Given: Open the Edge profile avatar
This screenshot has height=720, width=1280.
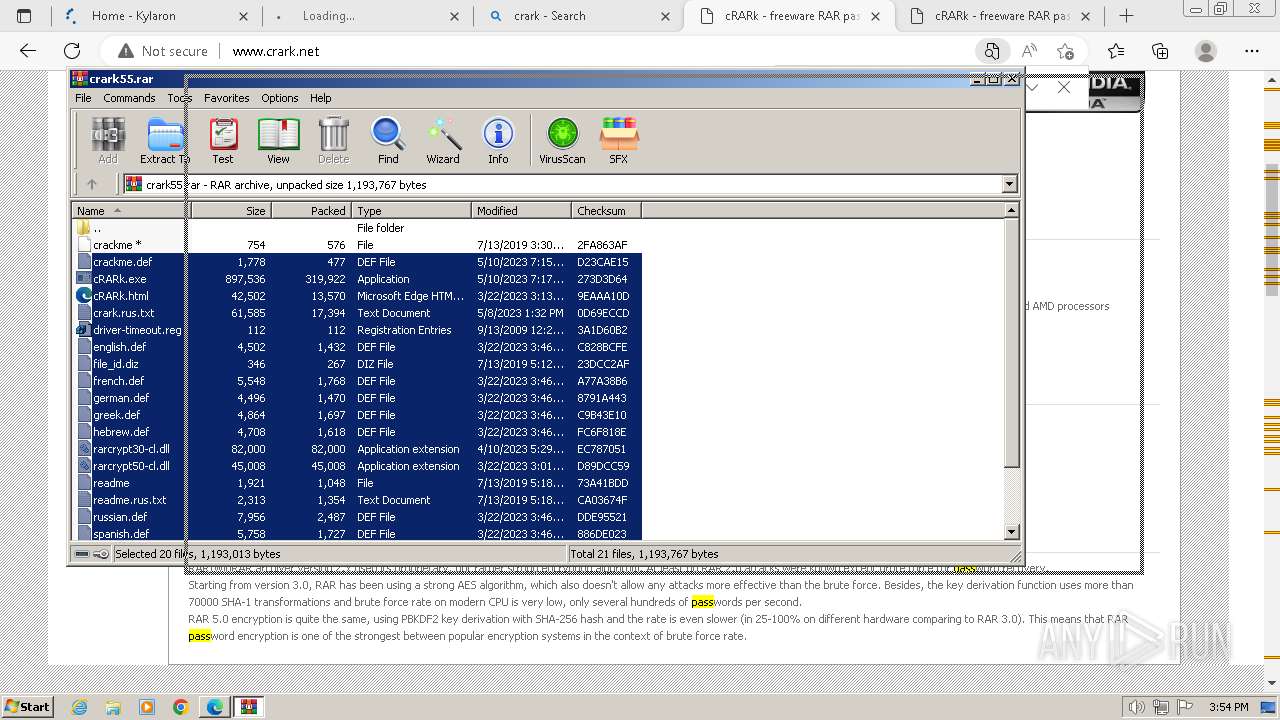Looking at the screenshot, I should [x=1206, y=51].
